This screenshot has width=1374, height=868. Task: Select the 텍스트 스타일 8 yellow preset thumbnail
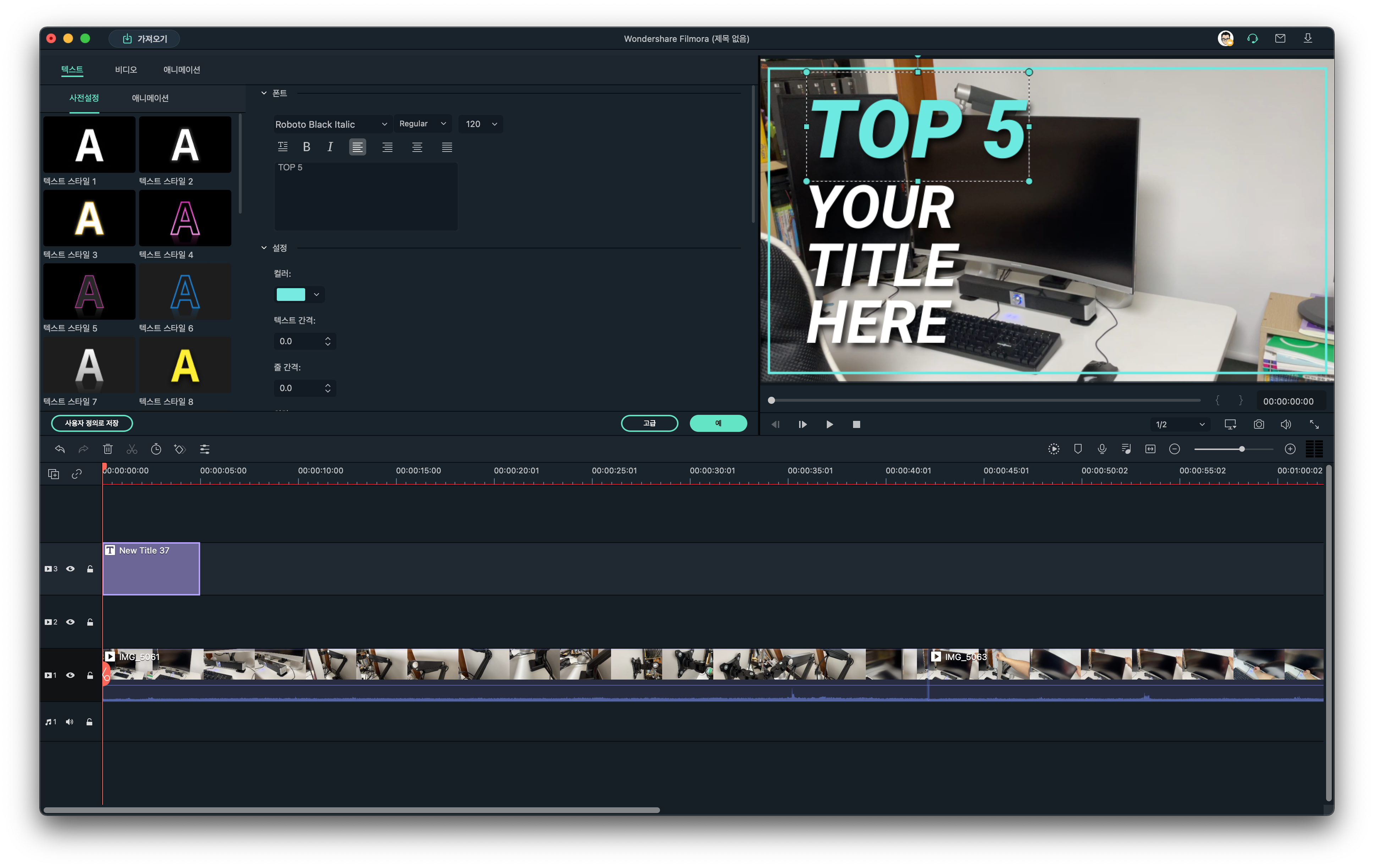point(185,365)
